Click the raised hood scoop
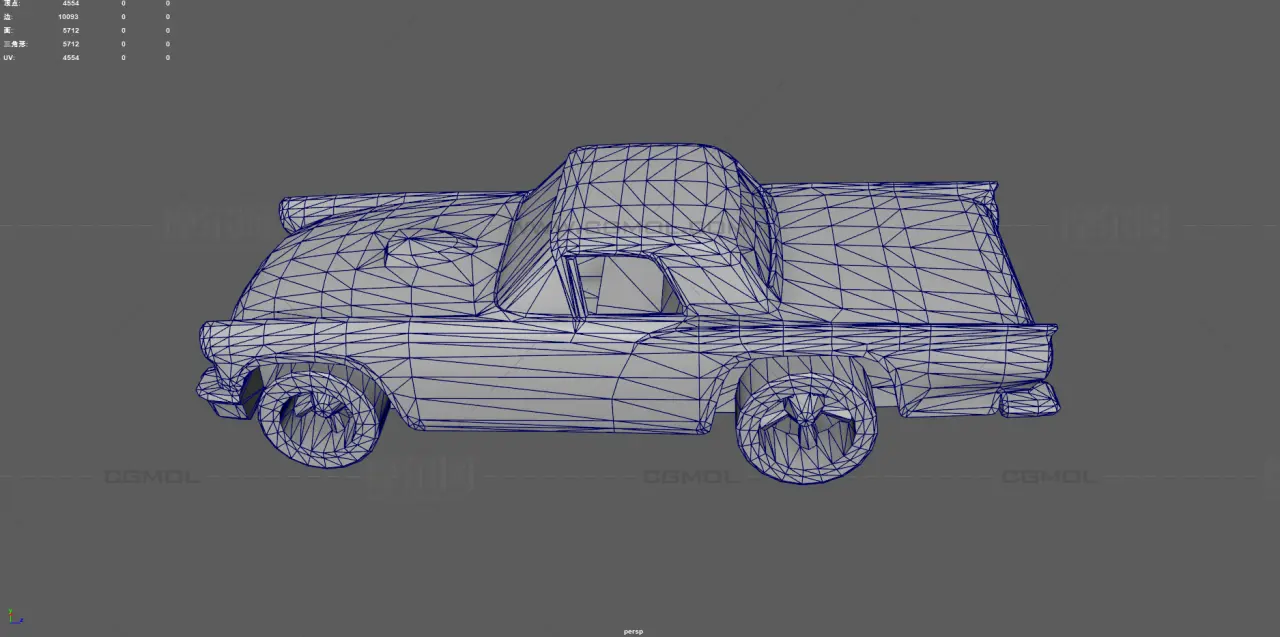The height and width of the screenshot is (637, 1280). tap(430, 250)
